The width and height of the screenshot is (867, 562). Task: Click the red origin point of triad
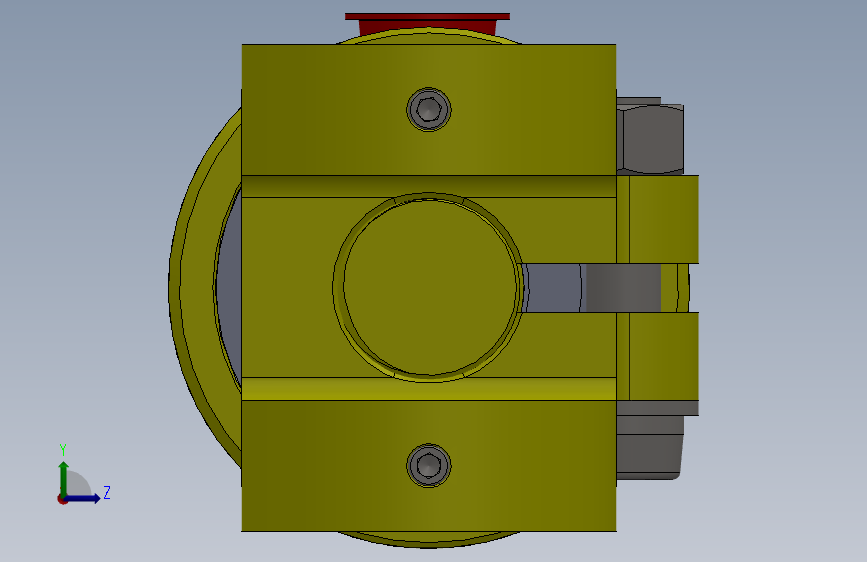62,499
